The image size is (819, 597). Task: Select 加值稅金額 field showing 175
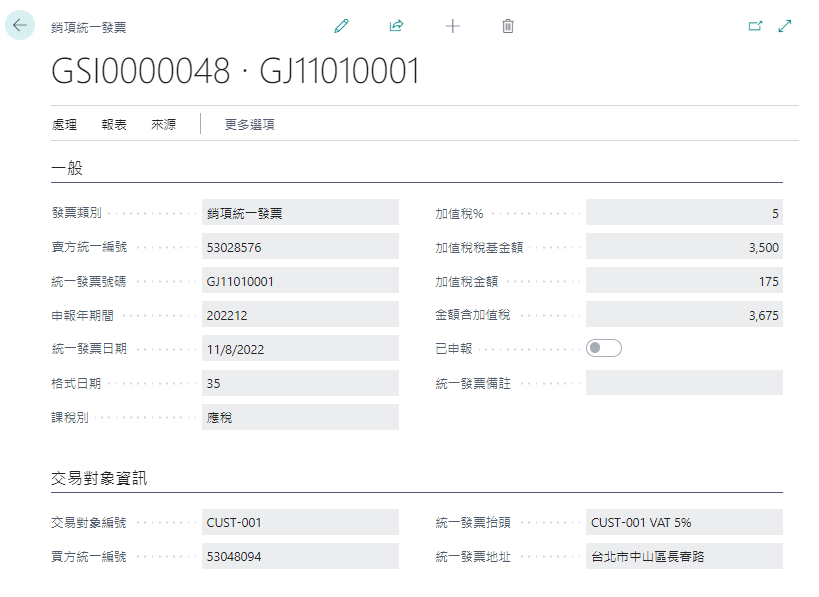click(x=684, y=280)
